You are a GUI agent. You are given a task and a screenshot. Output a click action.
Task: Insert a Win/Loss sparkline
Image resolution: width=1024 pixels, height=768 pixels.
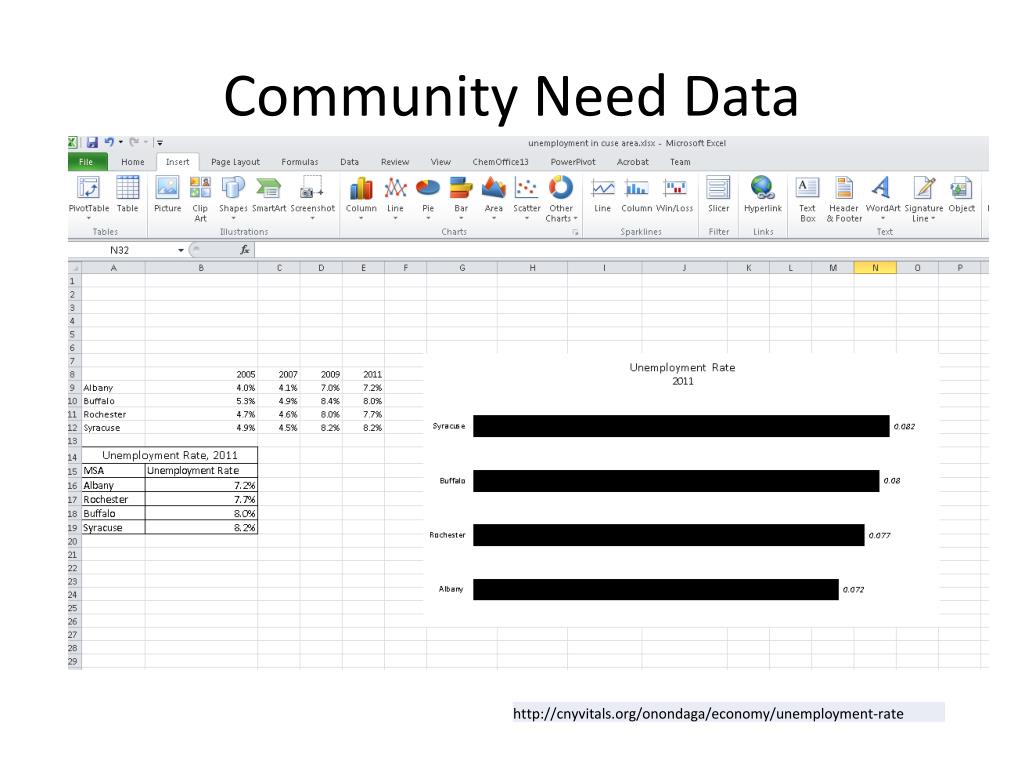coord(675,195)
